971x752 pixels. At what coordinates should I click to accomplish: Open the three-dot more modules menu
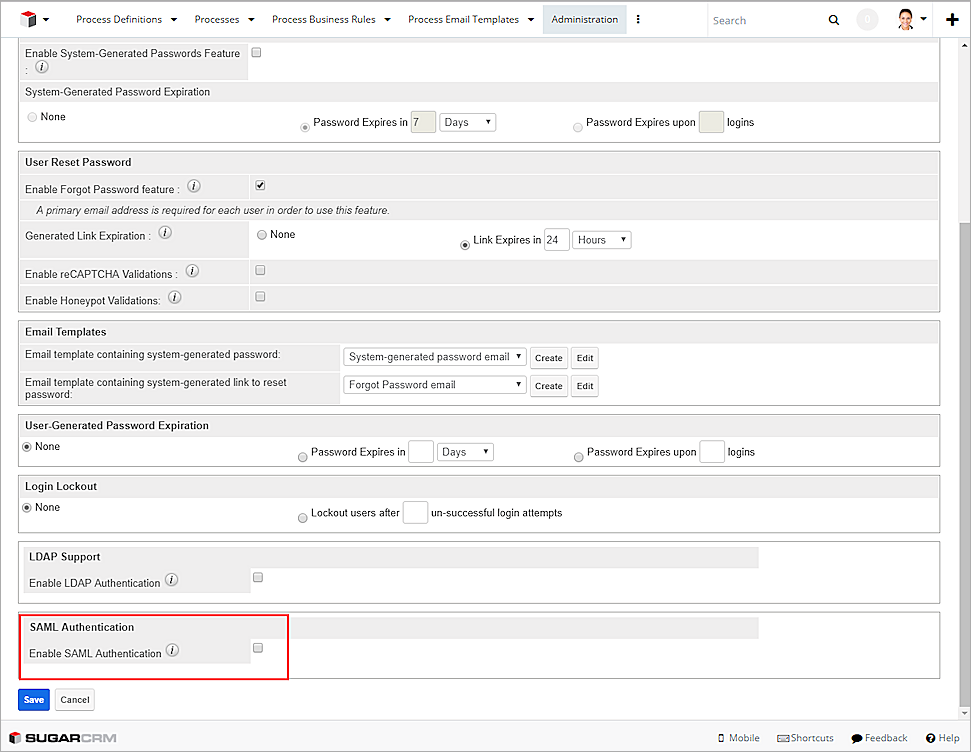638,19
